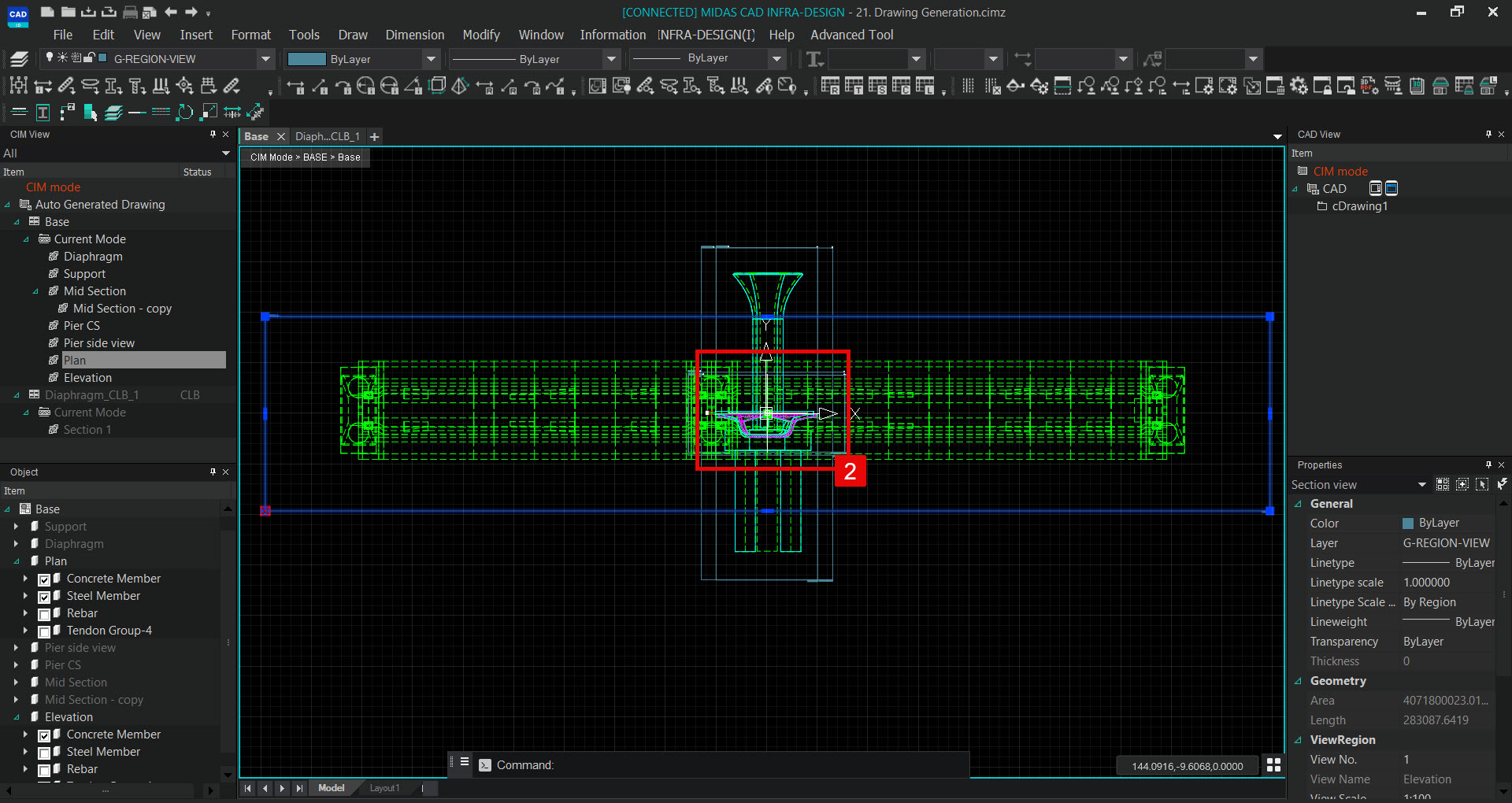Viewport: 1512px width, 803px height.
Task: Select the Rebar table generation icon
Action: [829, 87]
